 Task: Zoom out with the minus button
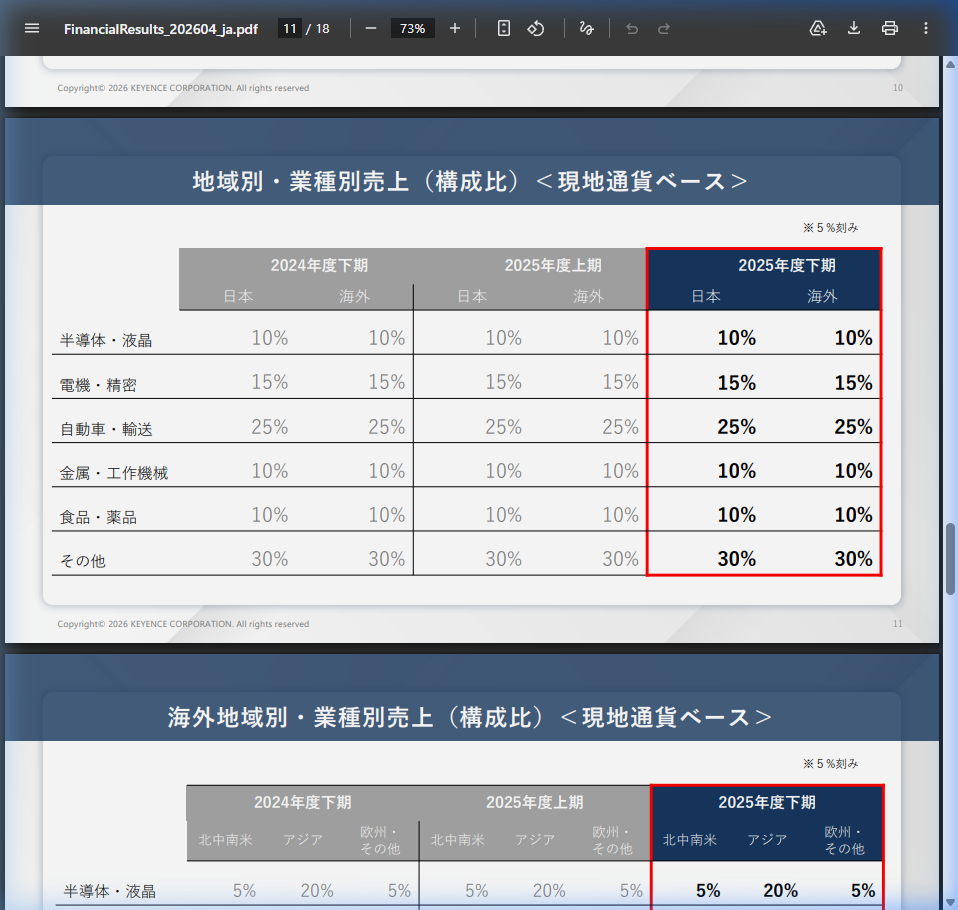click(370, 28)
